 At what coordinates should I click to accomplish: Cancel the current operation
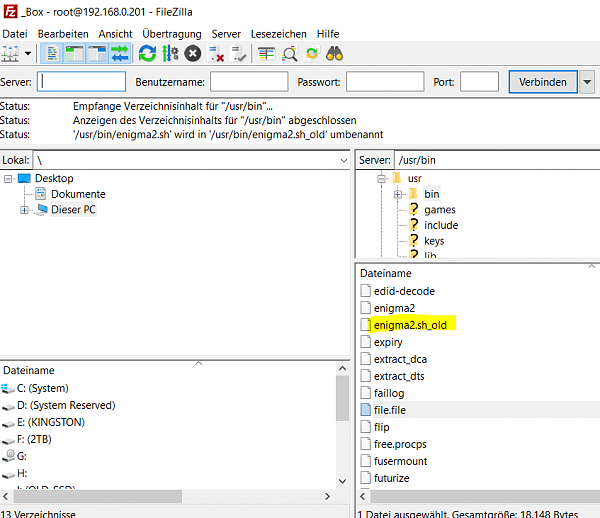[x=192, y=53]
